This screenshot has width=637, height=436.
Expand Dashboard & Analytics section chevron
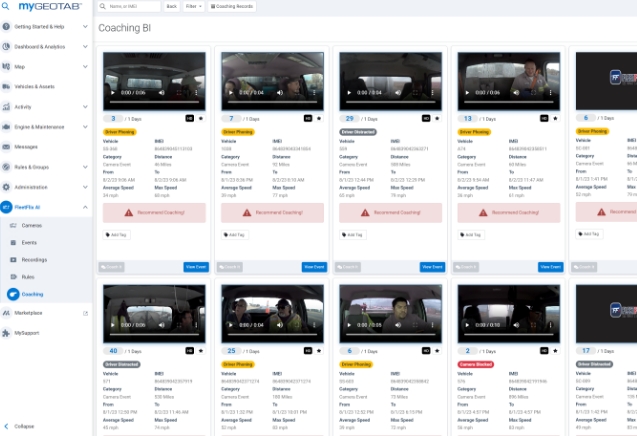[x=85, y=46]
